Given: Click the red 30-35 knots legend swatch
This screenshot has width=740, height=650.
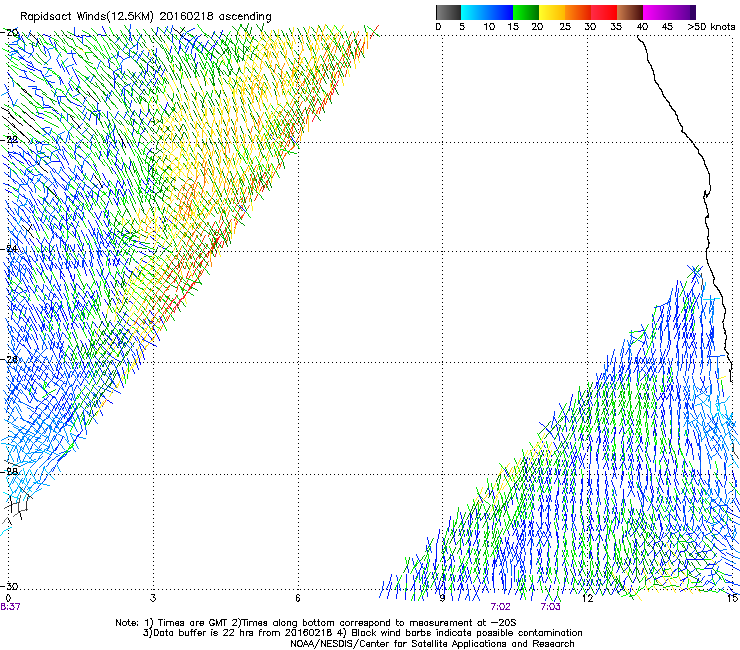Looking at the screenshot, I should click(604, 12).
